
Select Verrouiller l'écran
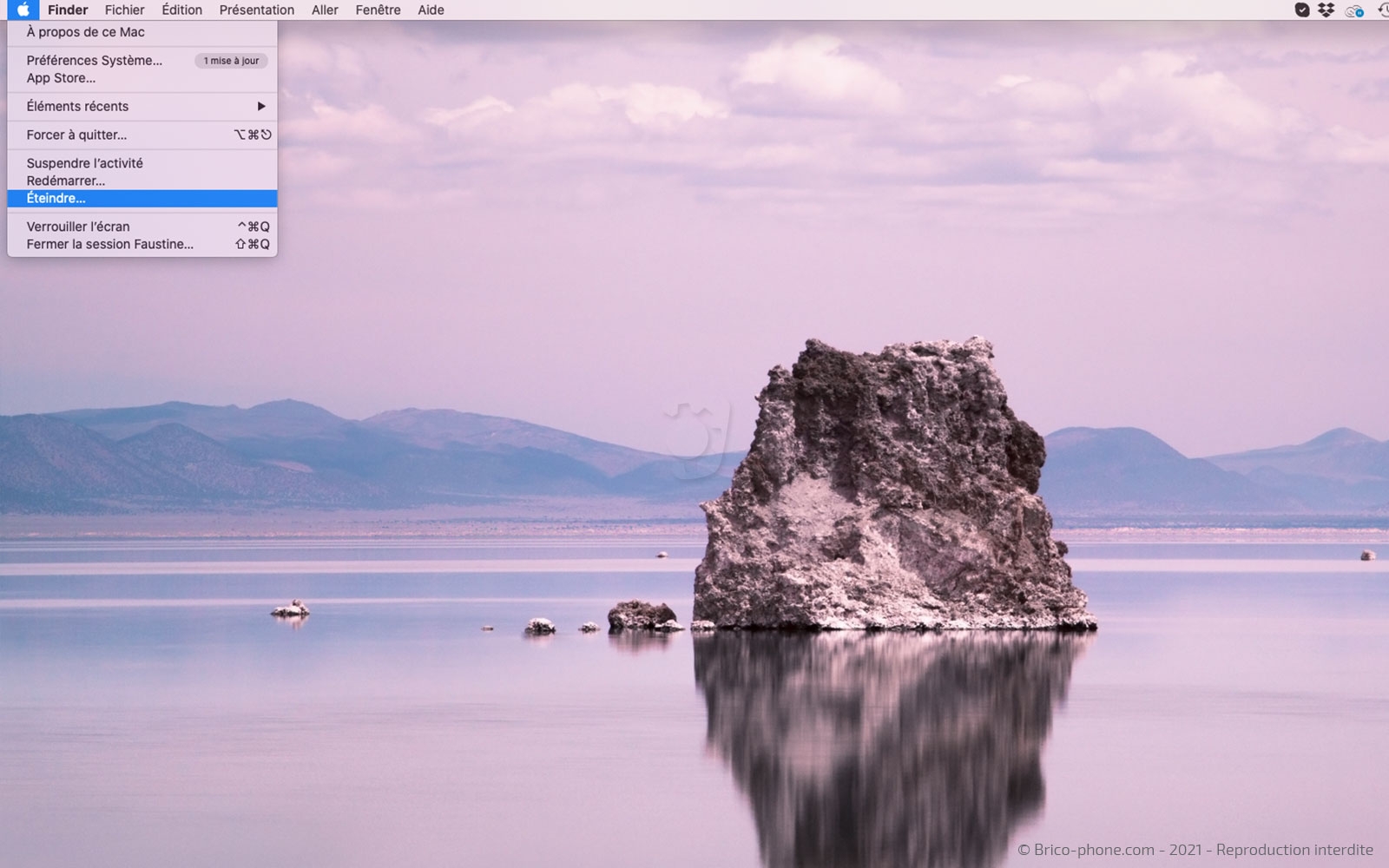[x=78, y=227]
